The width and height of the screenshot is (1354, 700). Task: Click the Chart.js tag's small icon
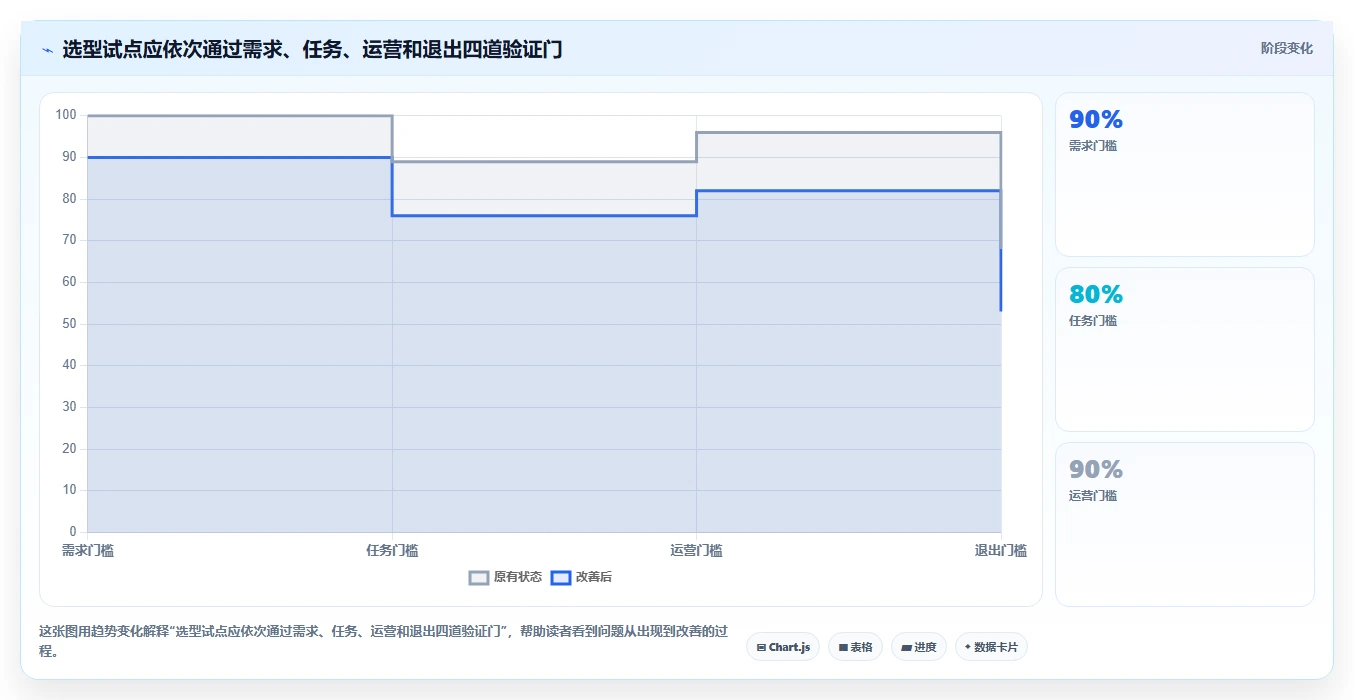pos(761,648)
